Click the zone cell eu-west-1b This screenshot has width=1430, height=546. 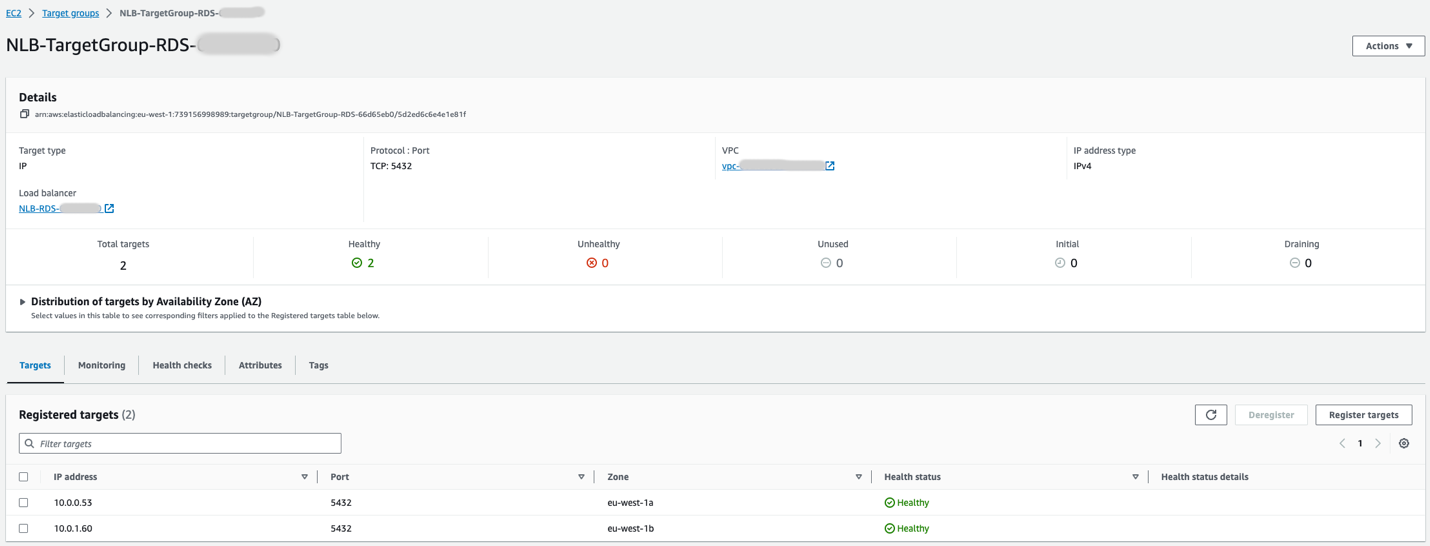pos(630,528)
